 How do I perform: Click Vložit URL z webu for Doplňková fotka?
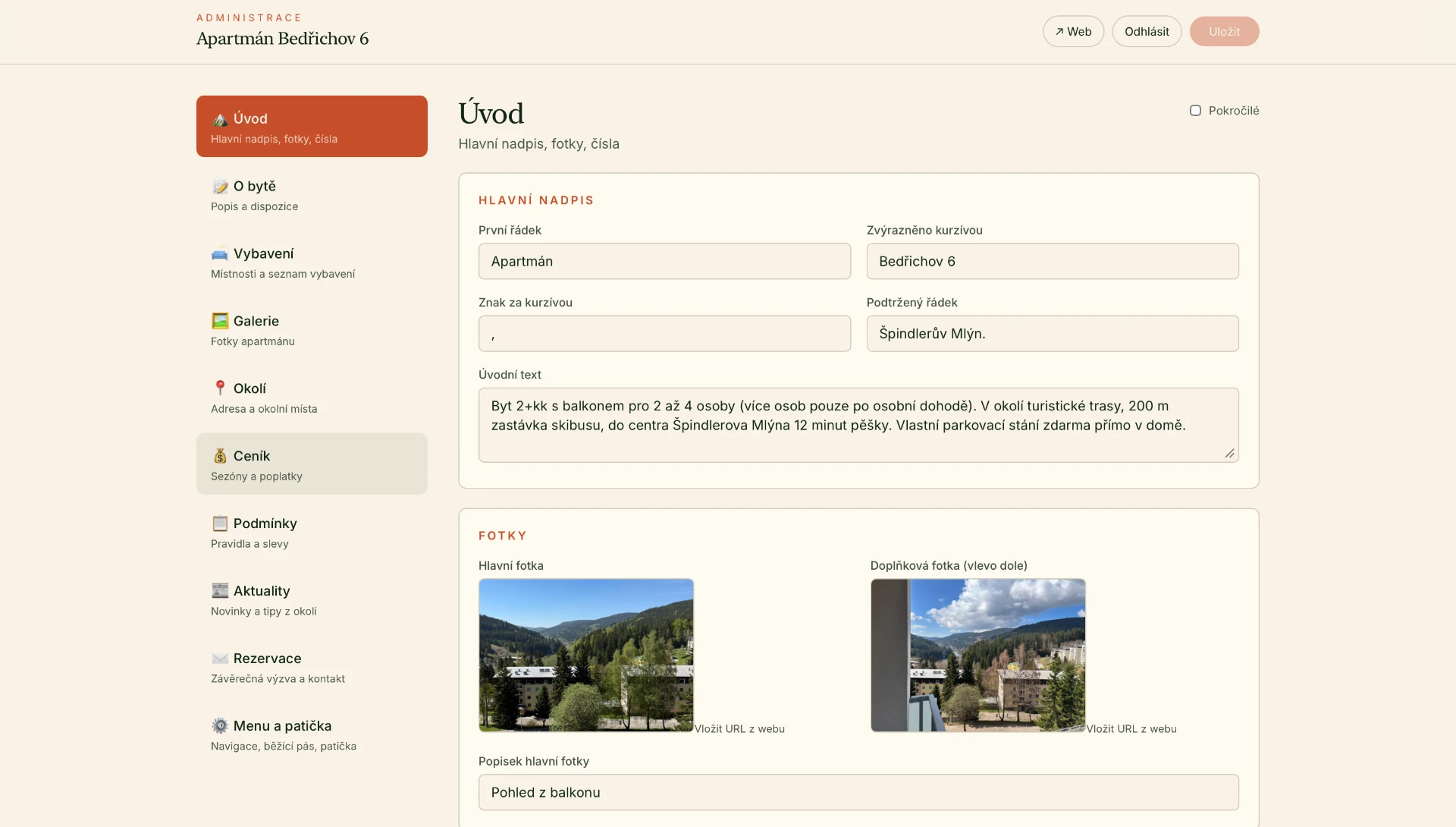click(x=1131, y=729)
